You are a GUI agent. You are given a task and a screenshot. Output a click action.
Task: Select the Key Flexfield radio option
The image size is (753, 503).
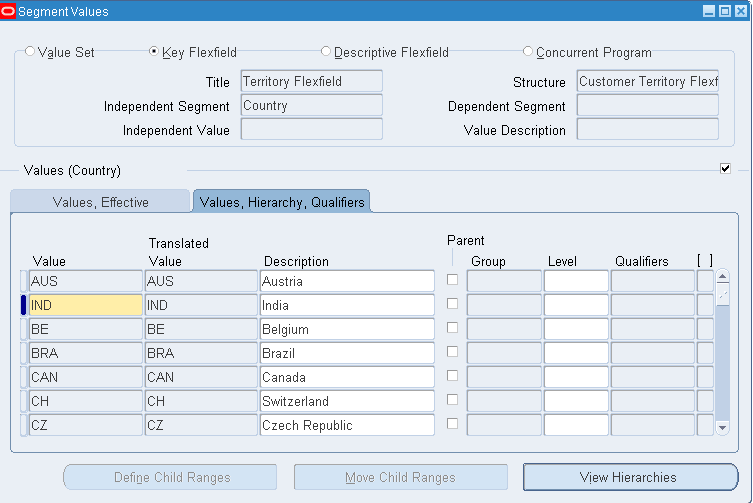154,52
